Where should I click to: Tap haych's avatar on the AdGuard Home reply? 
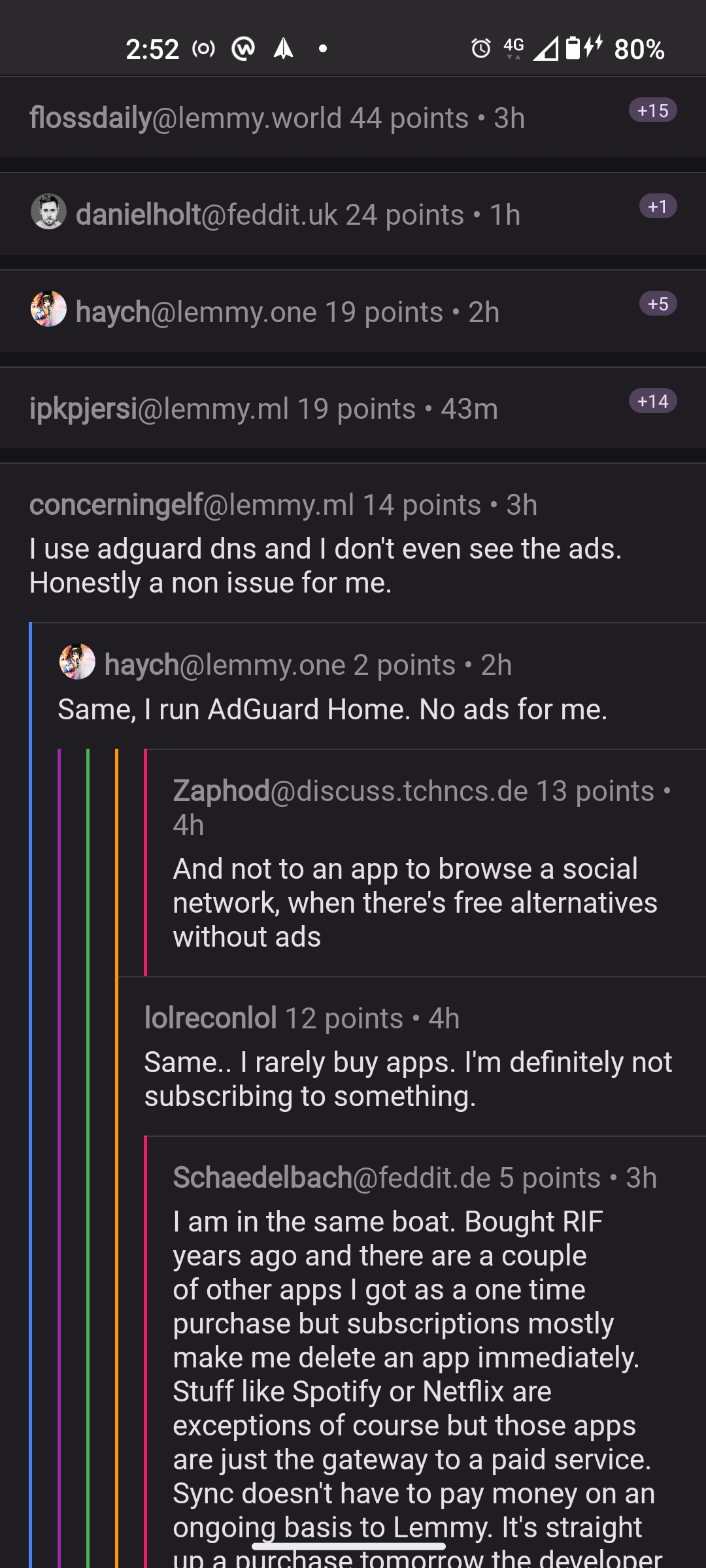tap(77, 662)
